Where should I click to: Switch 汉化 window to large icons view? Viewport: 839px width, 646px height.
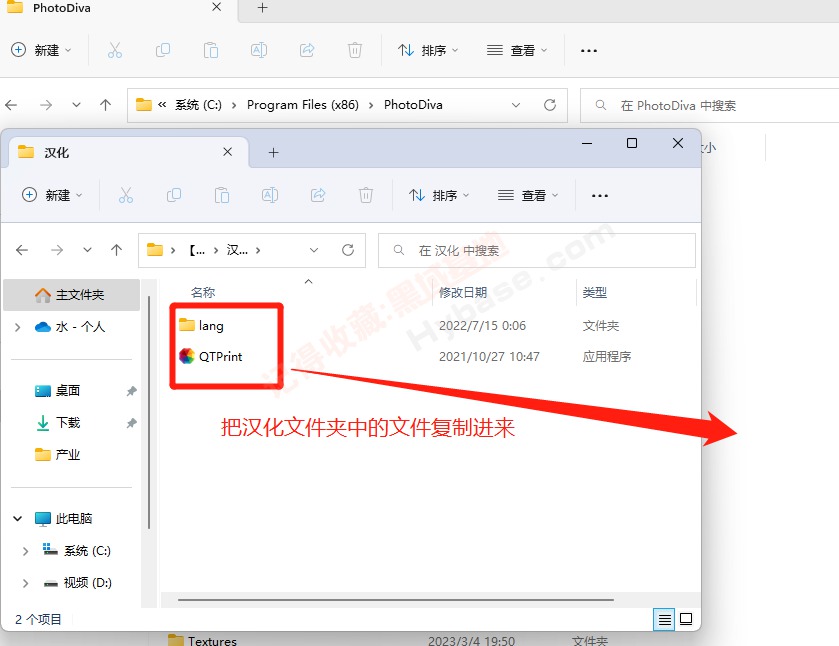[686, 620]
